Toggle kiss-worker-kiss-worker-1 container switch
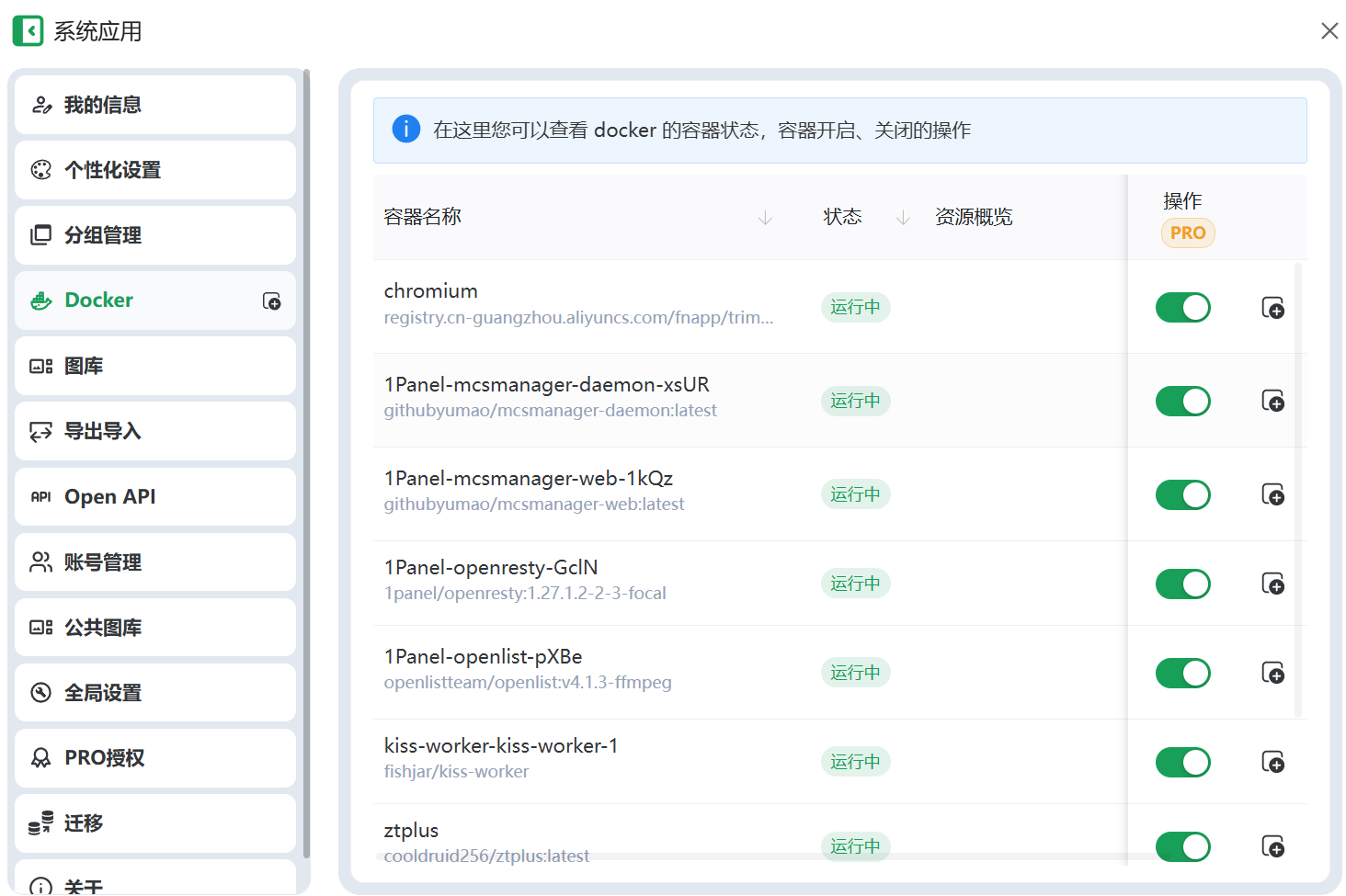 [1183, 763]
